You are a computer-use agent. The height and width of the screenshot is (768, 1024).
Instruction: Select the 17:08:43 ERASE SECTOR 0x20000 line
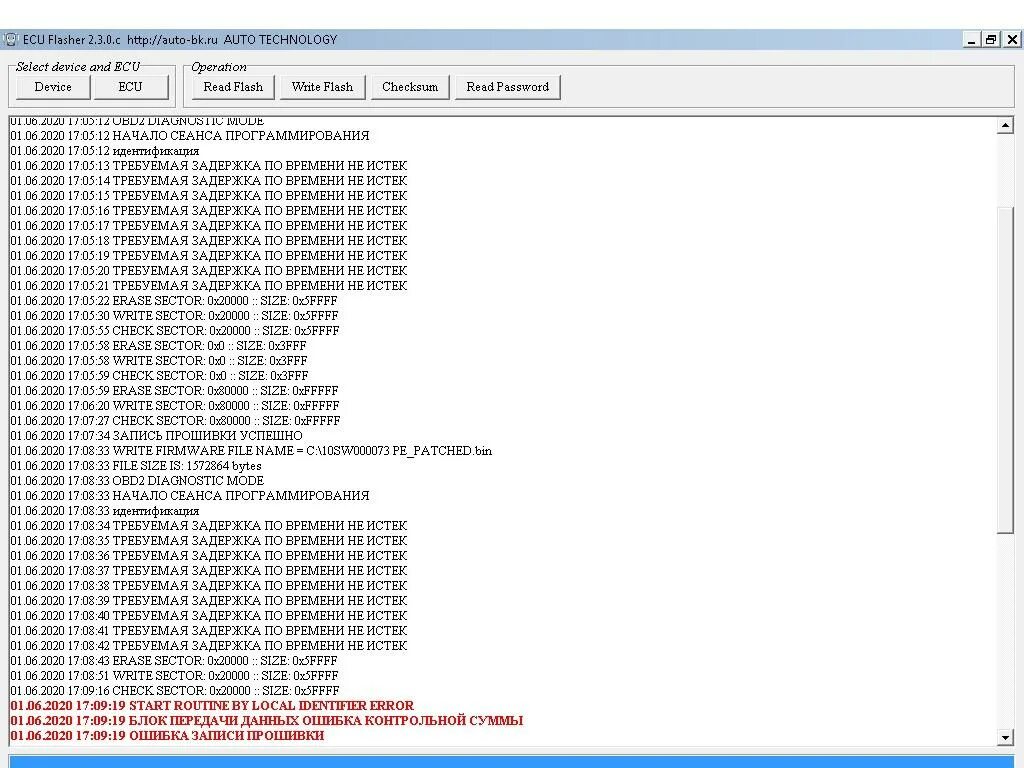tap(174, 661)
